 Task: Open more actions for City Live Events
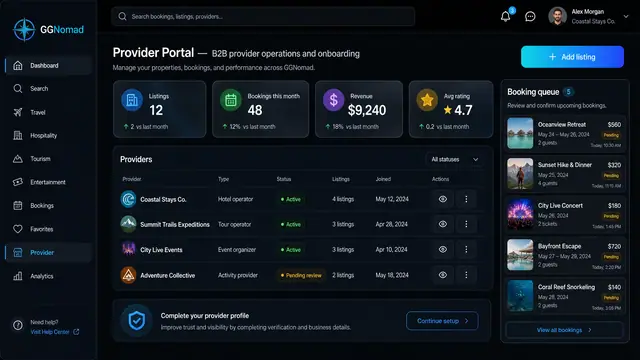[x=466, y=249]
